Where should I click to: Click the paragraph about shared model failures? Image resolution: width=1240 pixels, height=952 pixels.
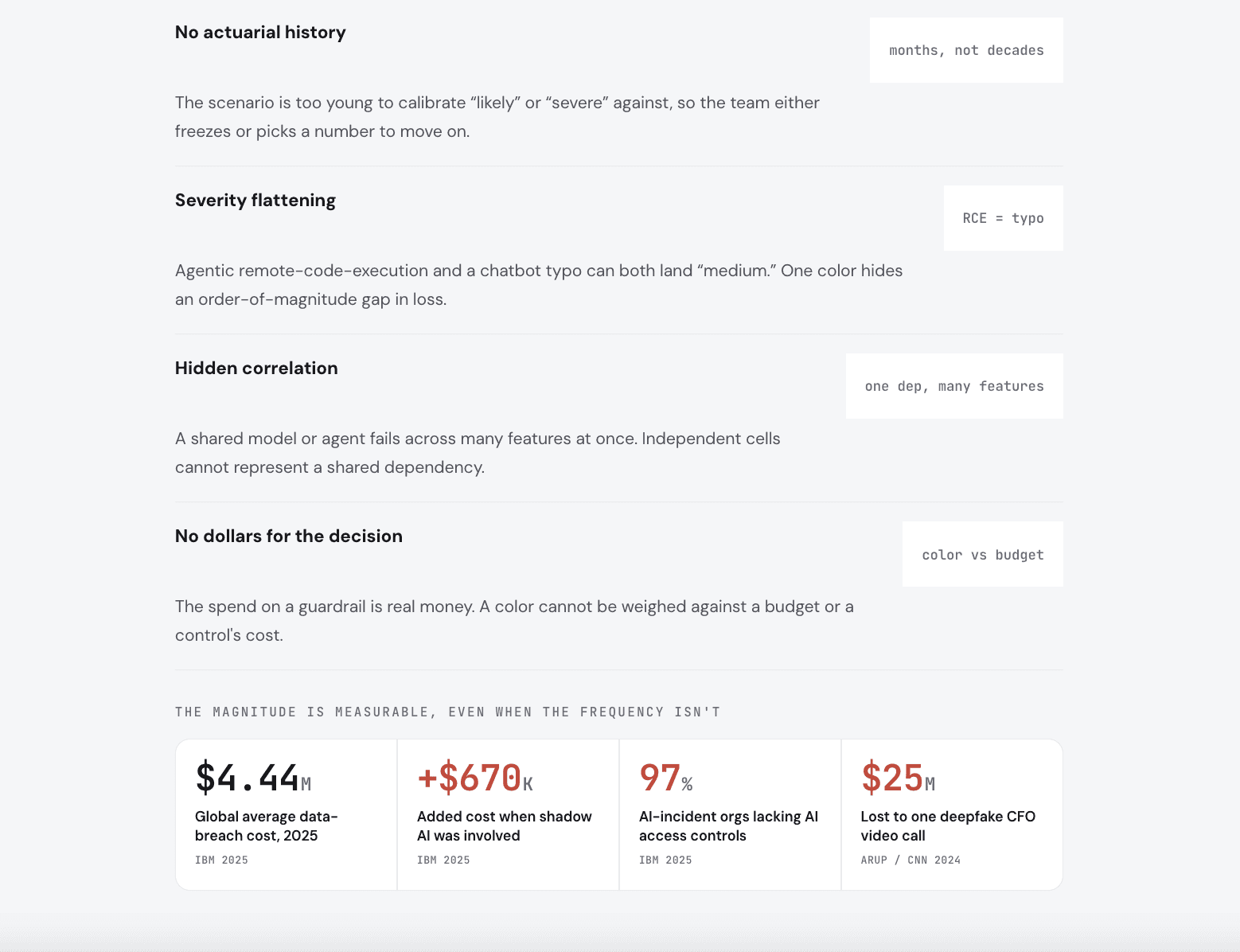478,453
